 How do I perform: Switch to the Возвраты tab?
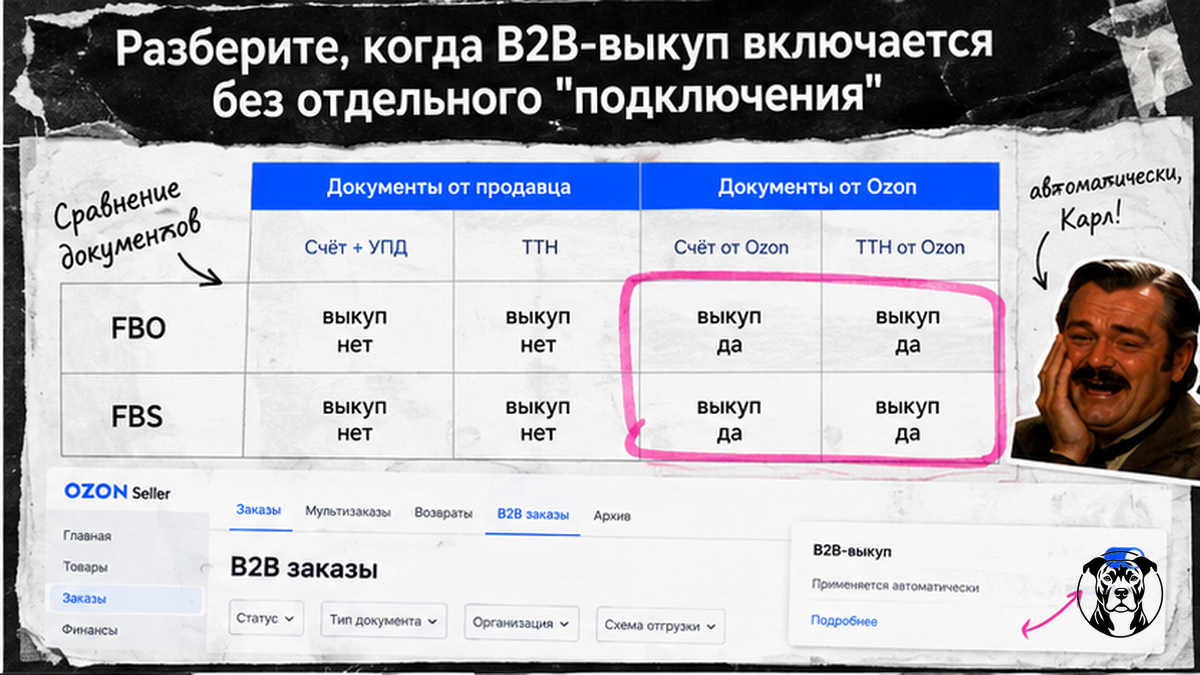443,513
